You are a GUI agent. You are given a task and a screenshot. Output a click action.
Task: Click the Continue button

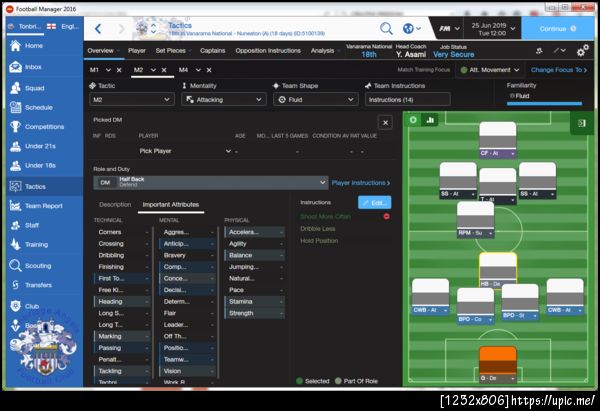pyautogui.click(x=558, y=29)
